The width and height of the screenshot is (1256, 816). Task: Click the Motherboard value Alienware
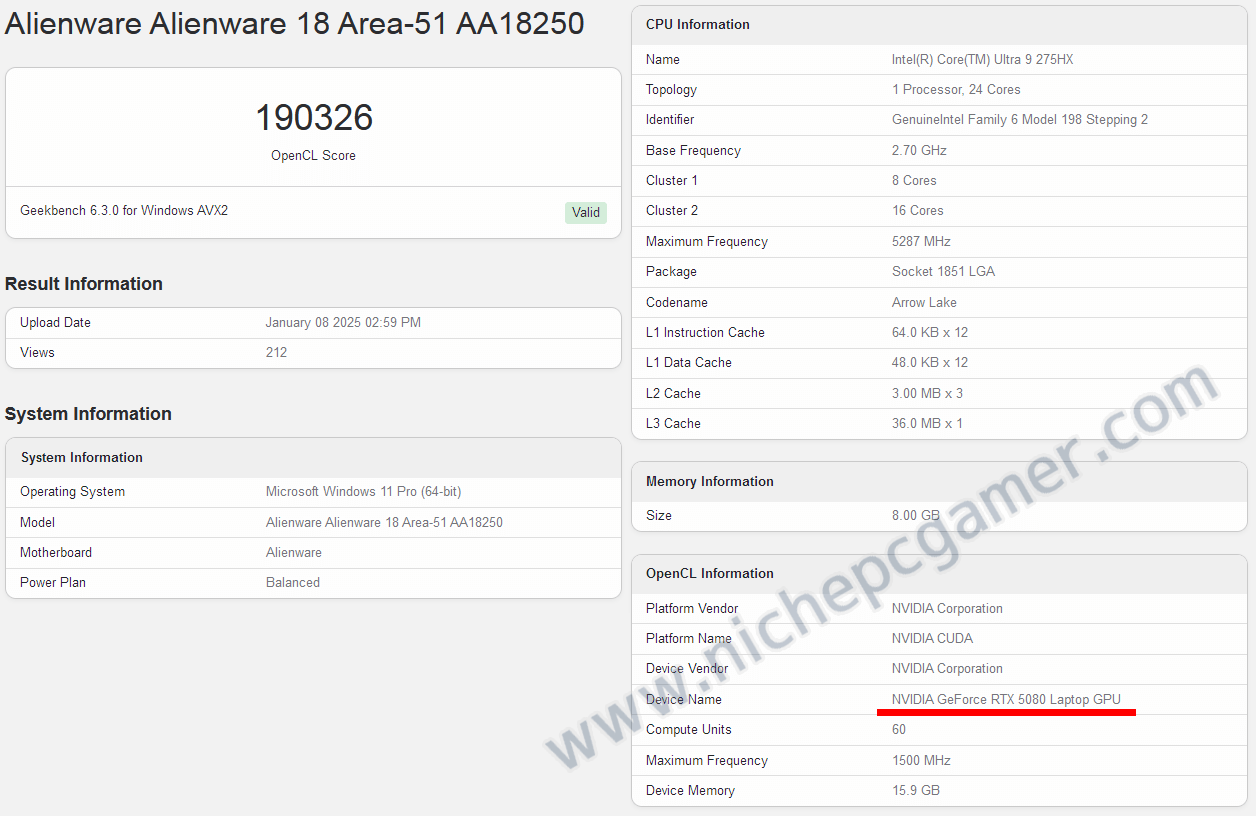(294, 553)
